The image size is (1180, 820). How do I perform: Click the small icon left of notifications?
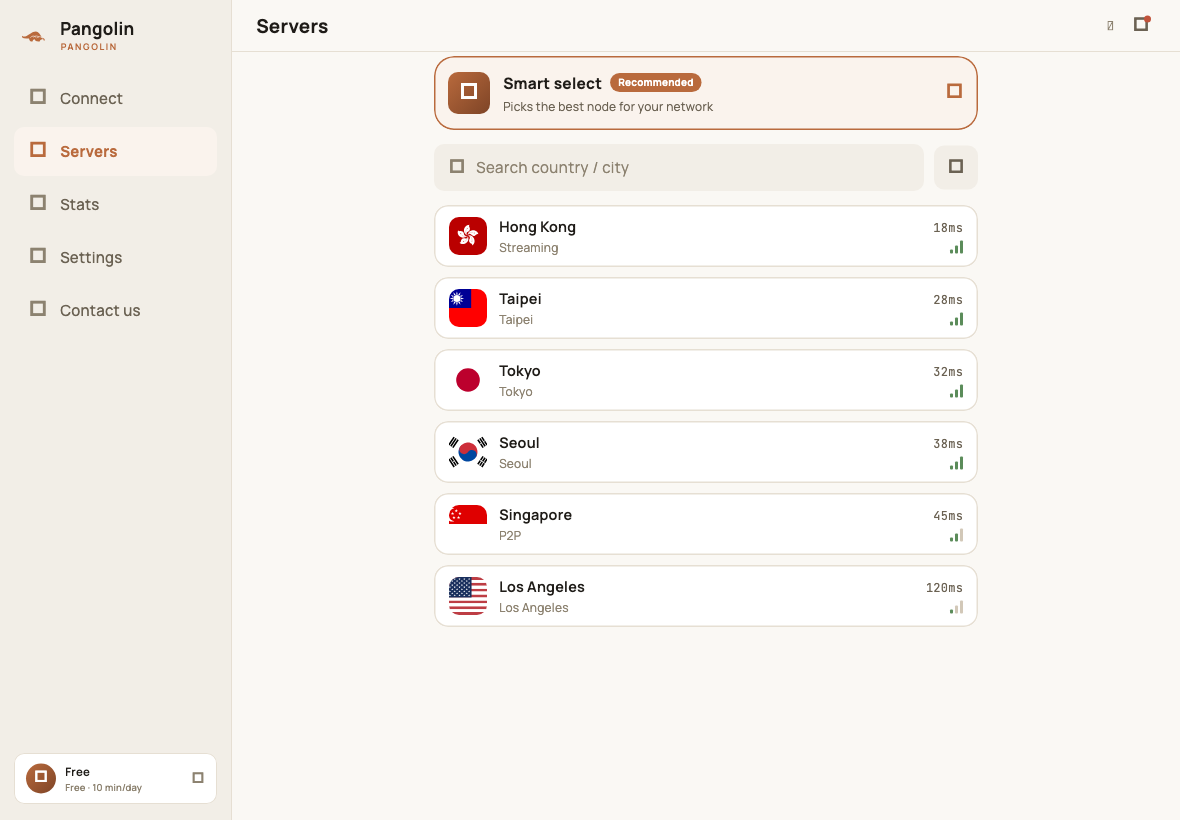click(1110, 26)
